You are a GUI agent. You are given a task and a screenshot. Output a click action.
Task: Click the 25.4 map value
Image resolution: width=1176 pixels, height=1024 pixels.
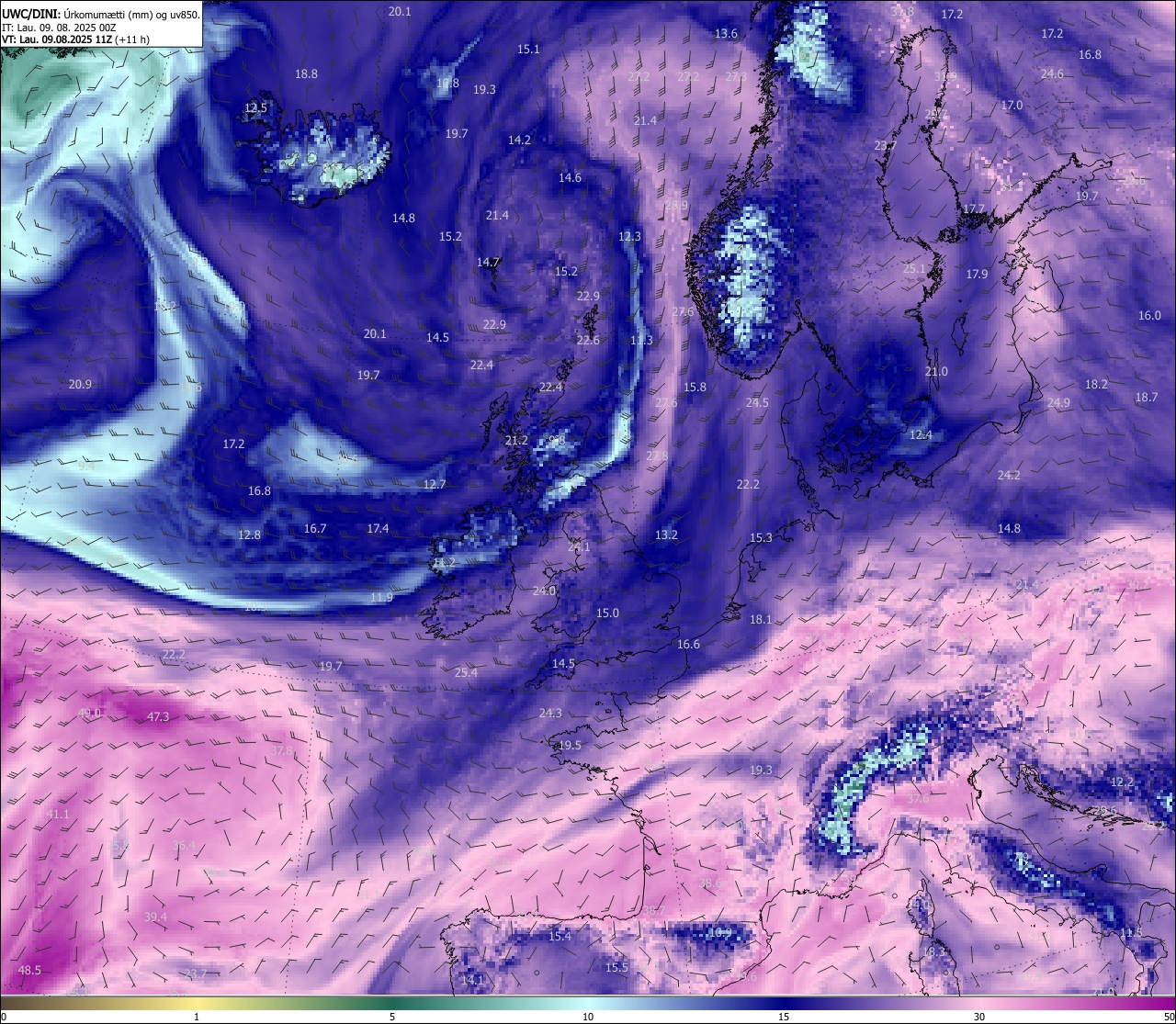pos(466,672)
